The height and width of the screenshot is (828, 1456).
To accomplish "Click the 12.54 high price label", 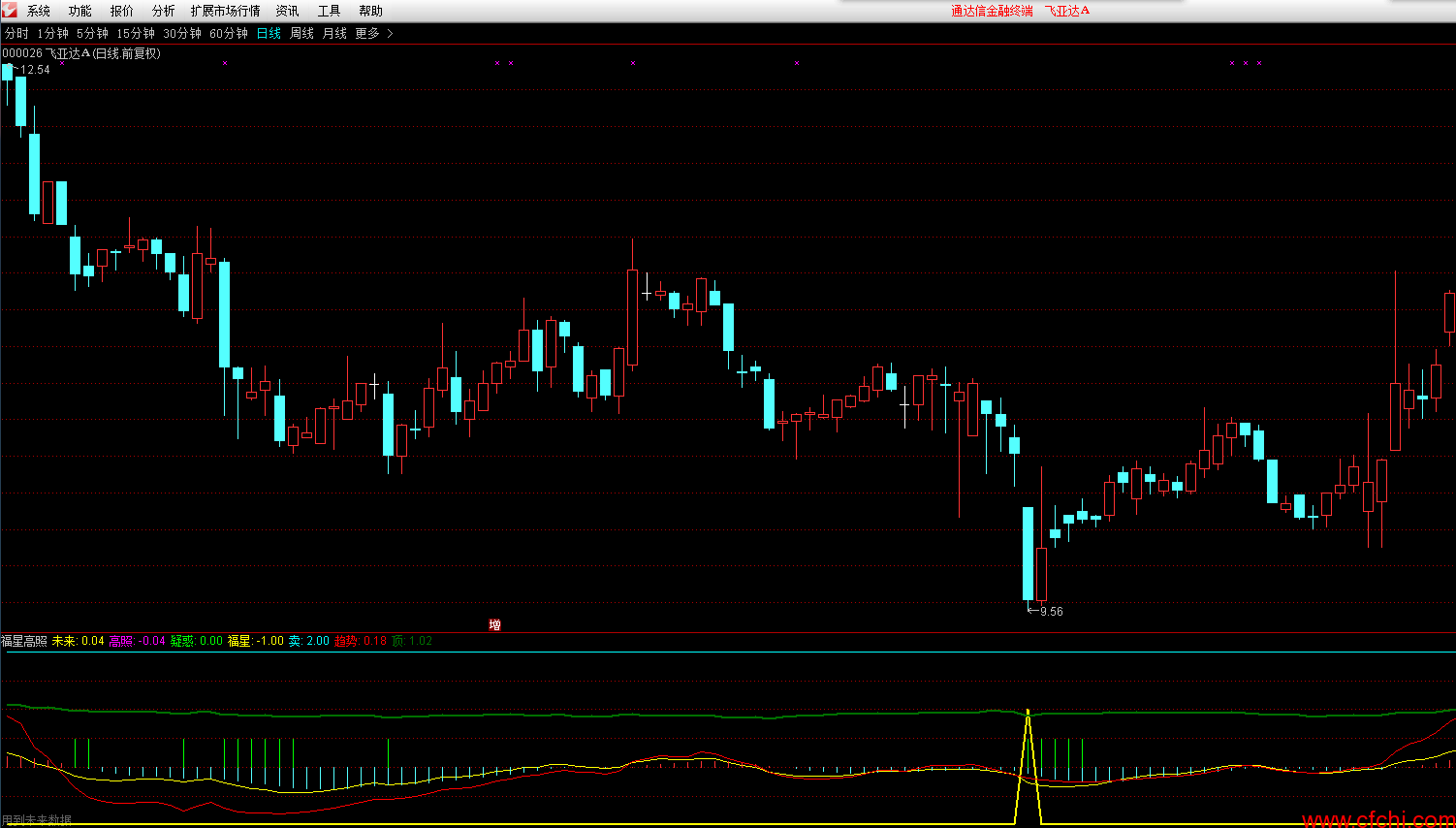I will 35,70.
